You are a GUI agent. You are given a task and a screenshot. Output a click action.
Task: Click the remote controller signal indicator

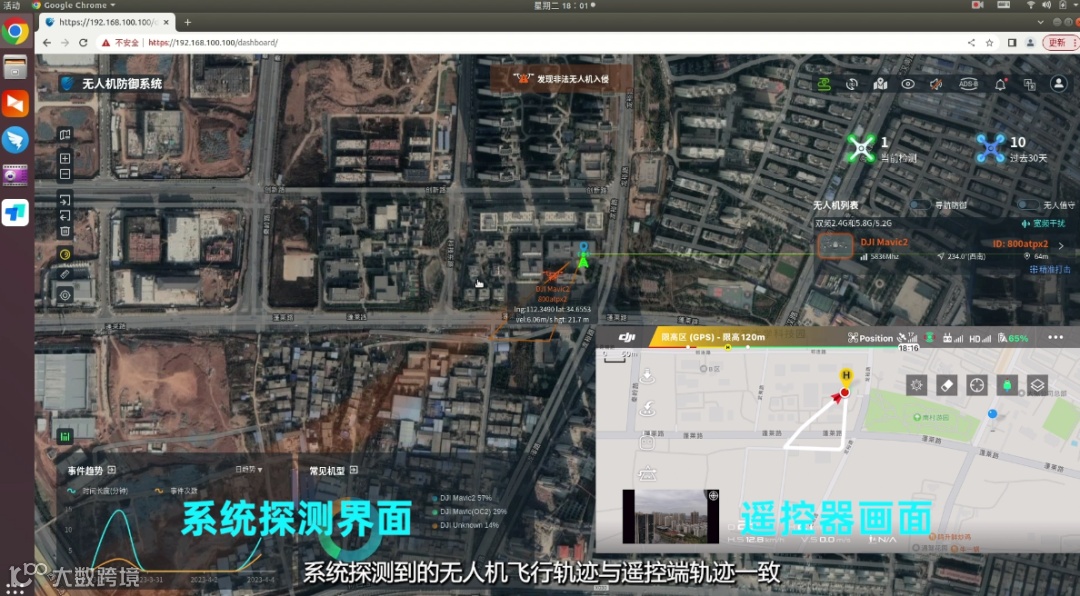coord(953,338)
